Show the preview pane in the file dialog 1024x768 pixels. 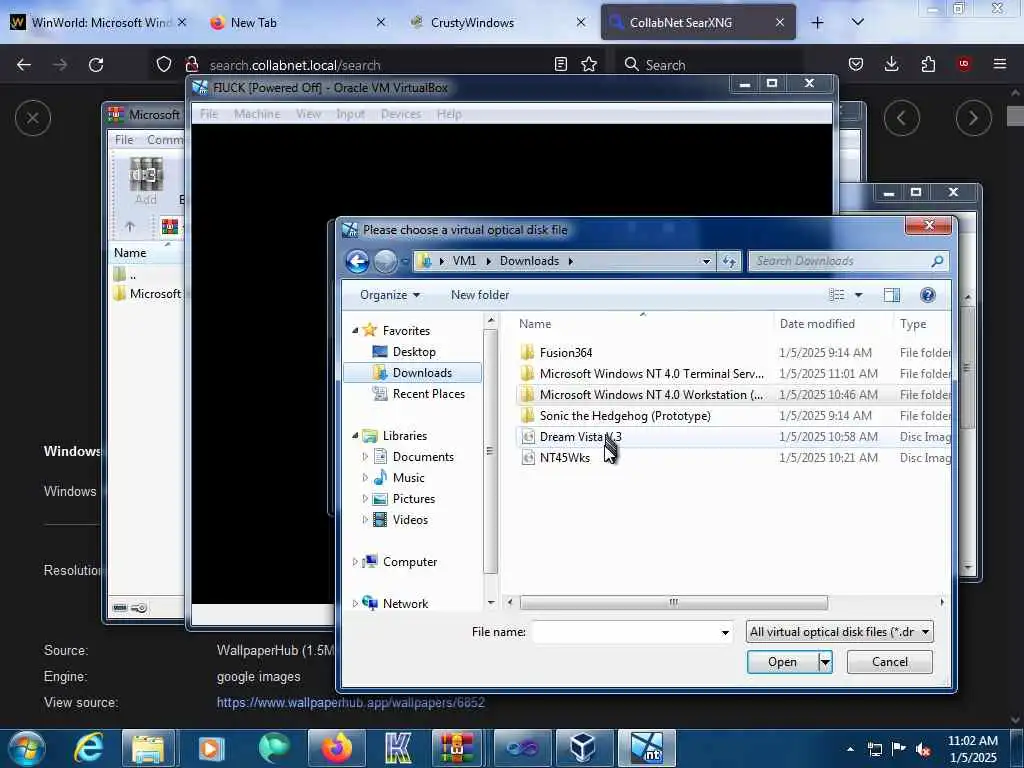891,295
